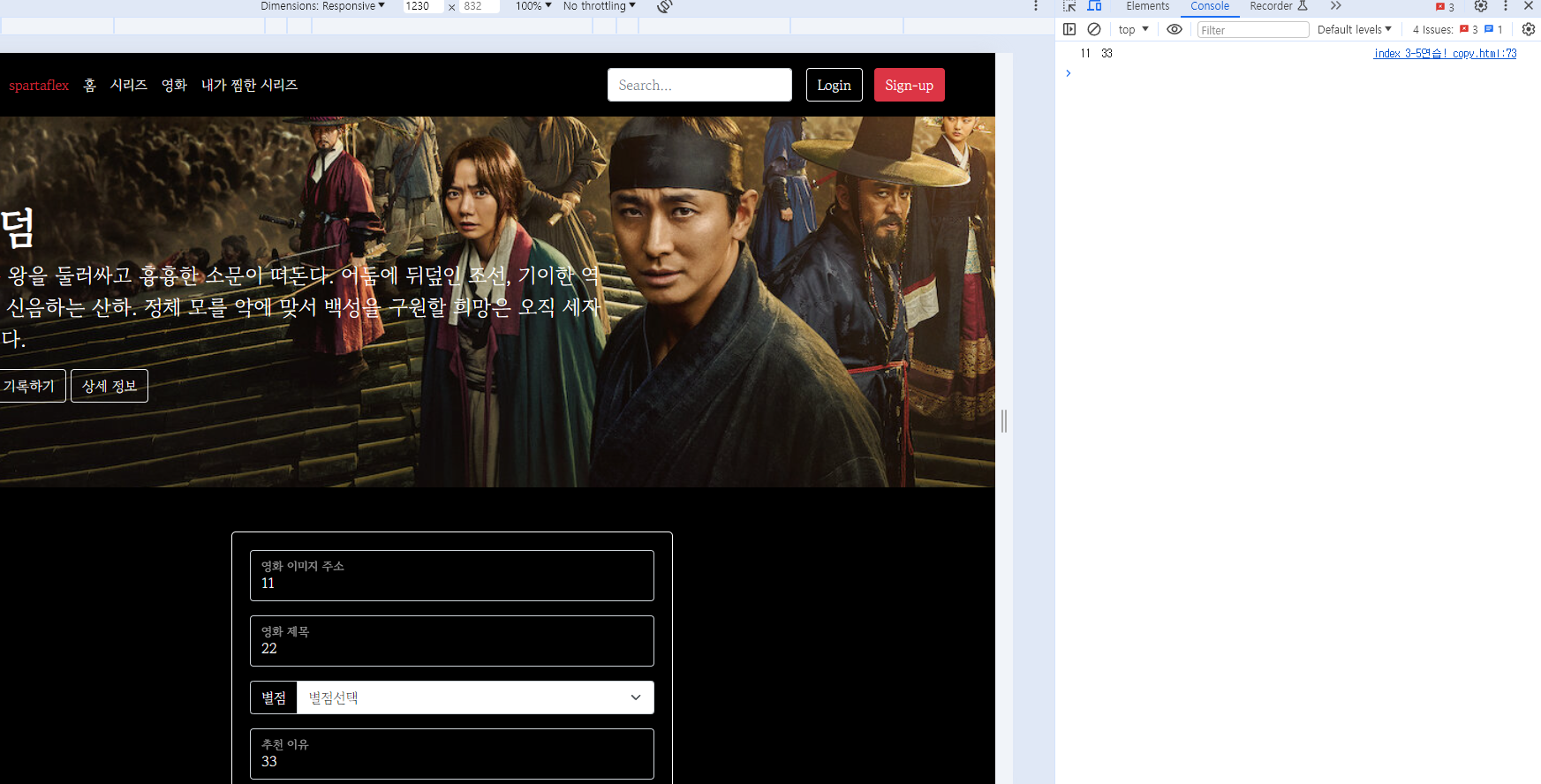Screen dimensions: 1541x784
Task: Show more DevTools tabs chevron
Action: [x=1336, y=6]
